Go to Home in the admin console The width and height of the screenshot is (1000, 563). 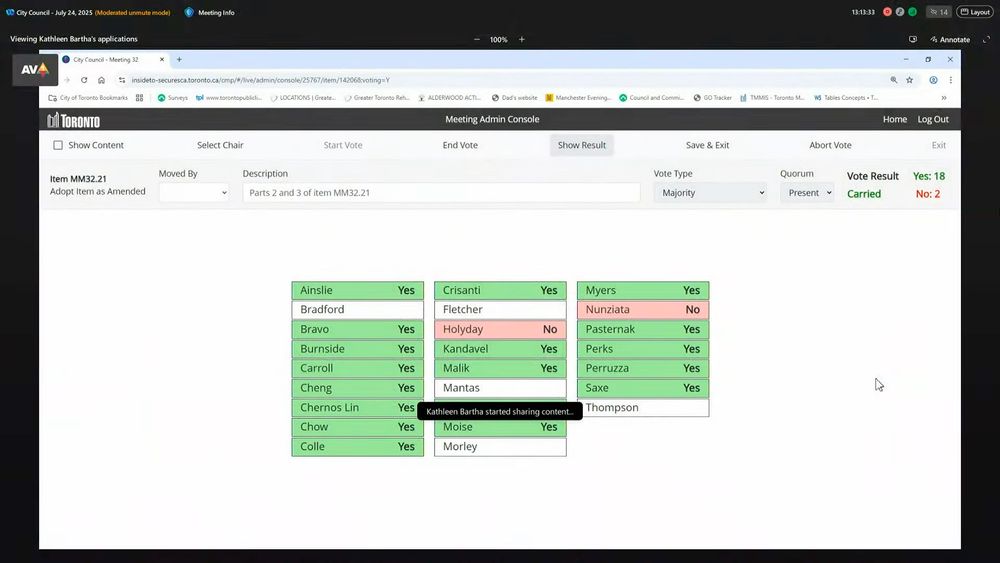coord(895,119)
